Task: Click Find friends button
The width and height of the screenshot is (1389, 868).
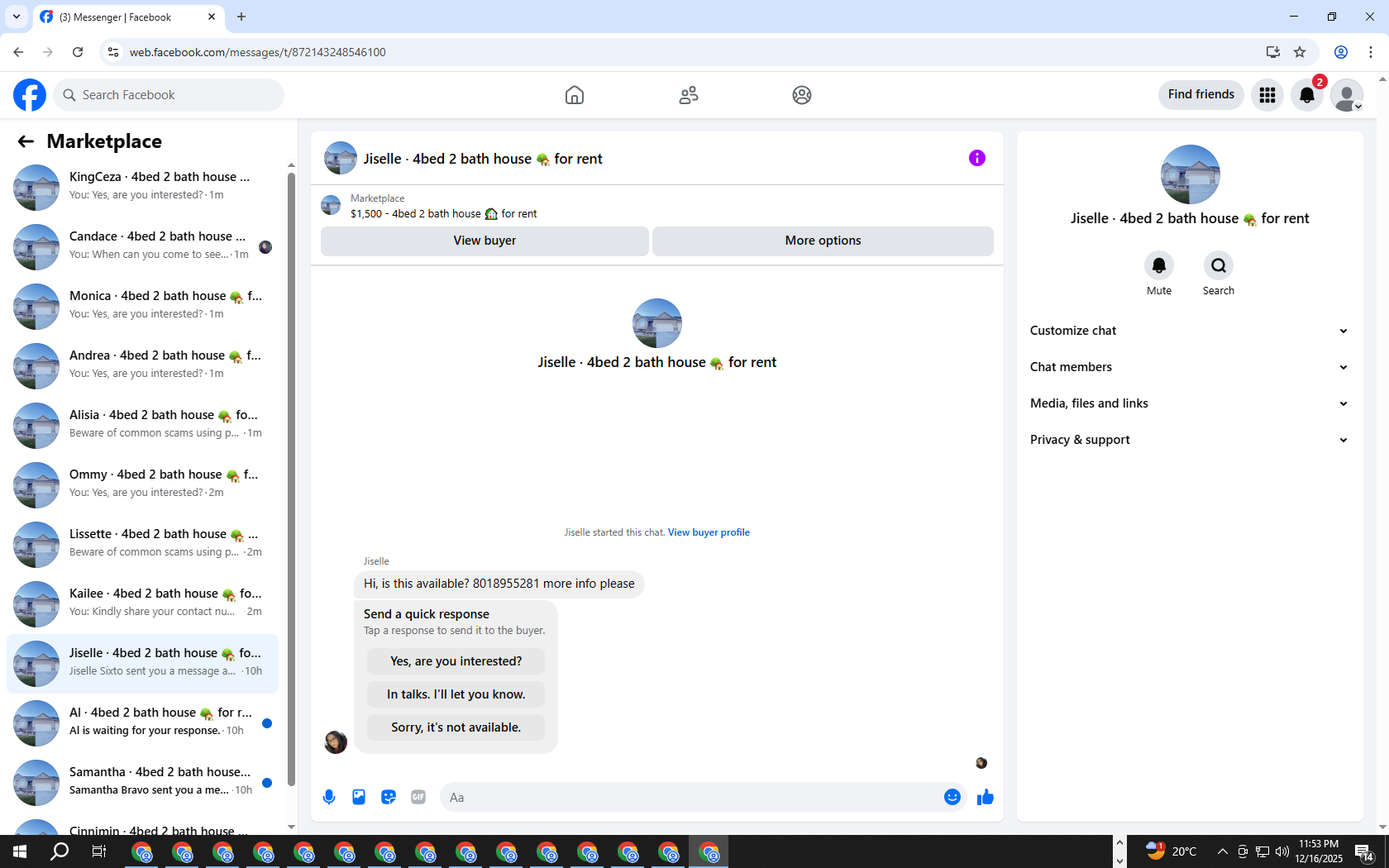Action: [1201, 94]
